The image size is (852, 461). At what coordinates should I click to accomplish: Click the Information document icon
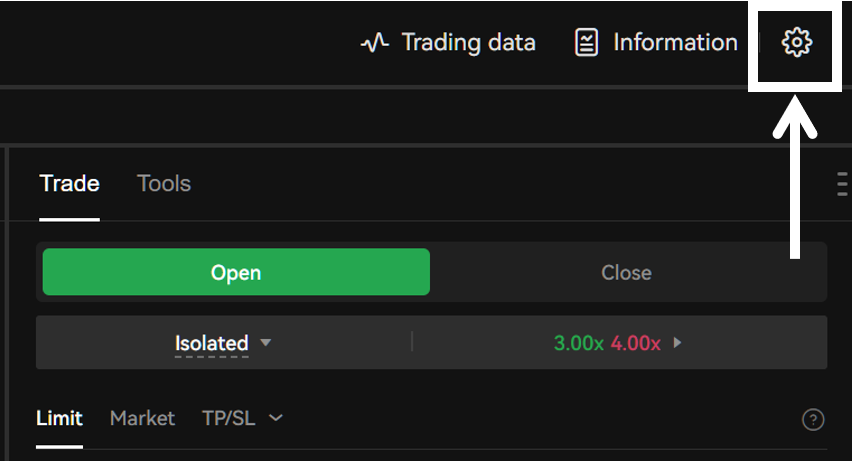pos(586,42)
